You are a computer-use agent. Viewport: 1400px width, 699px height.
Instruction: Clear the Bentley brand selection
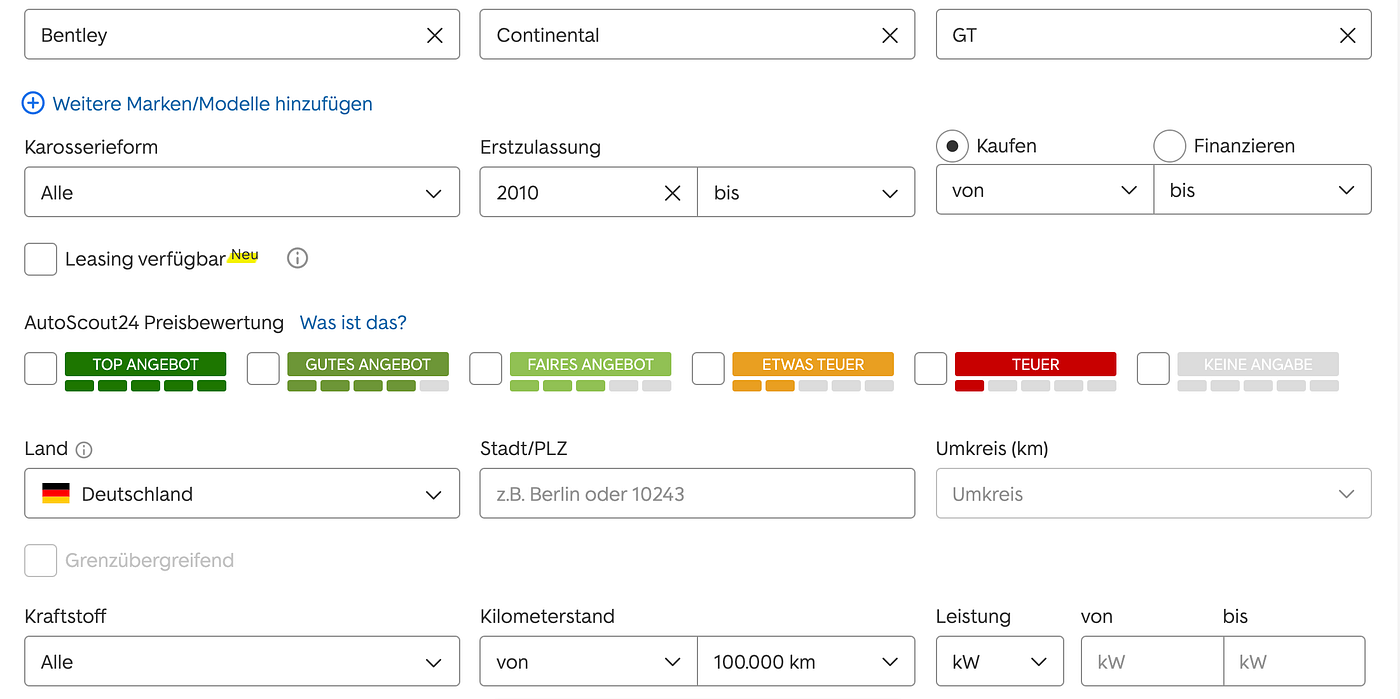(x=435, y=35)
